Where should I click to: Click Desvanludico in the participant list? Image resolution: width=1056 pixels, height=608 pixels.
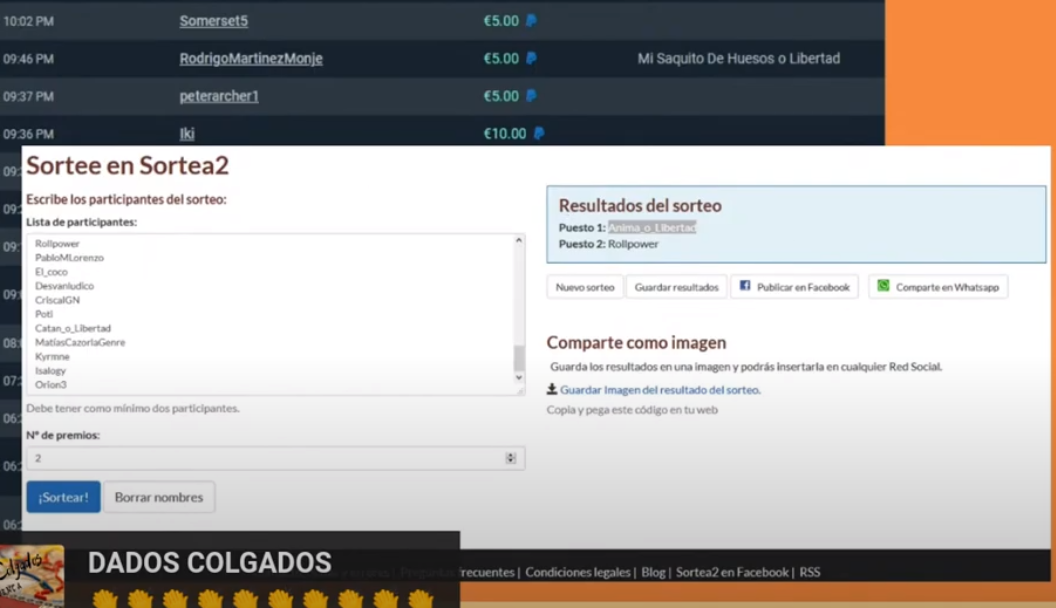click(65, 286)
